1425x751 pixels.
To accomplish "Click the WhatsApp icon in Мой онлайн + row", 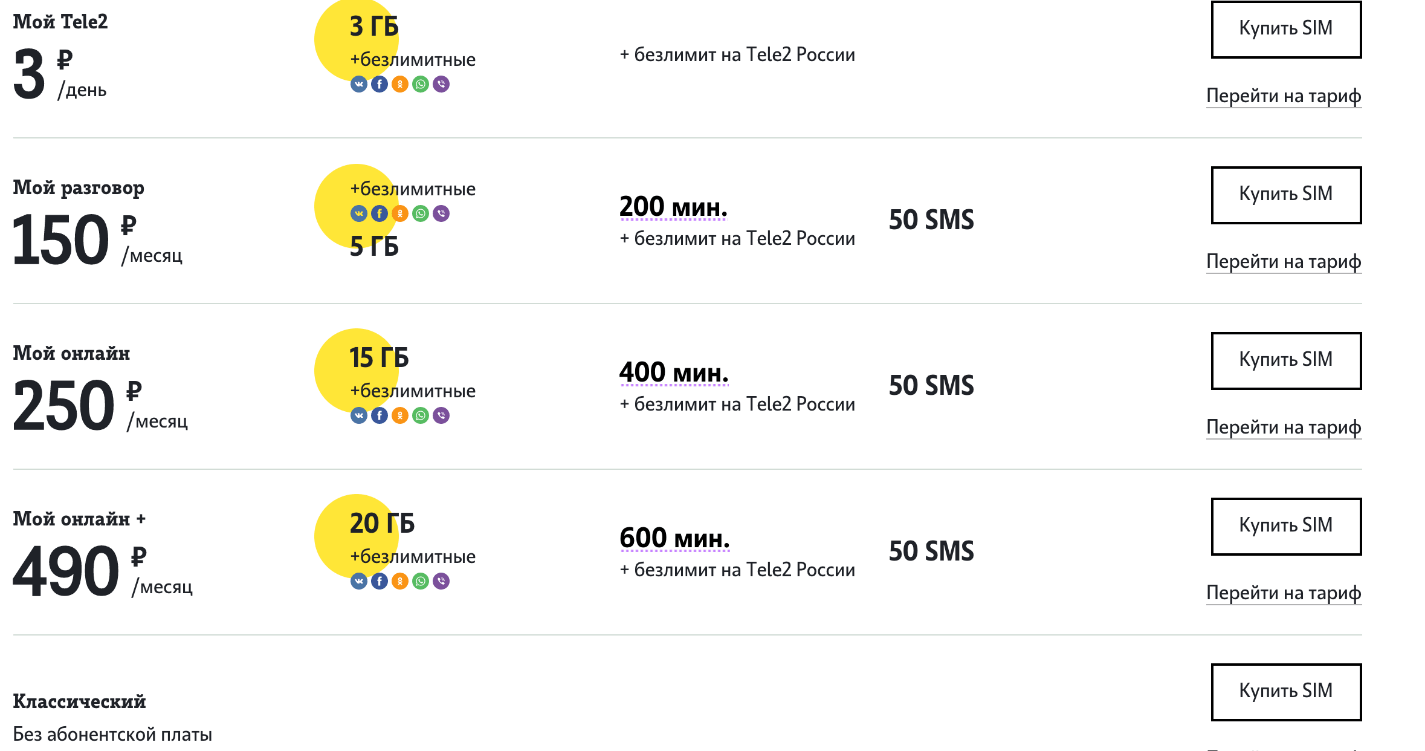I will 421,581.
